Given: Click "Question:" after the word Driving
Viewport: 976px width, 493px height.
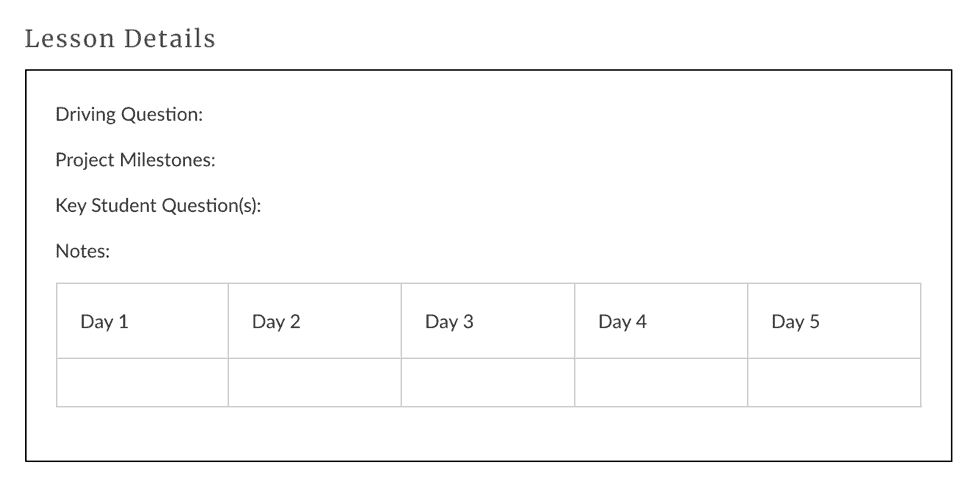Looking at the screenshot, I should 162,115.
